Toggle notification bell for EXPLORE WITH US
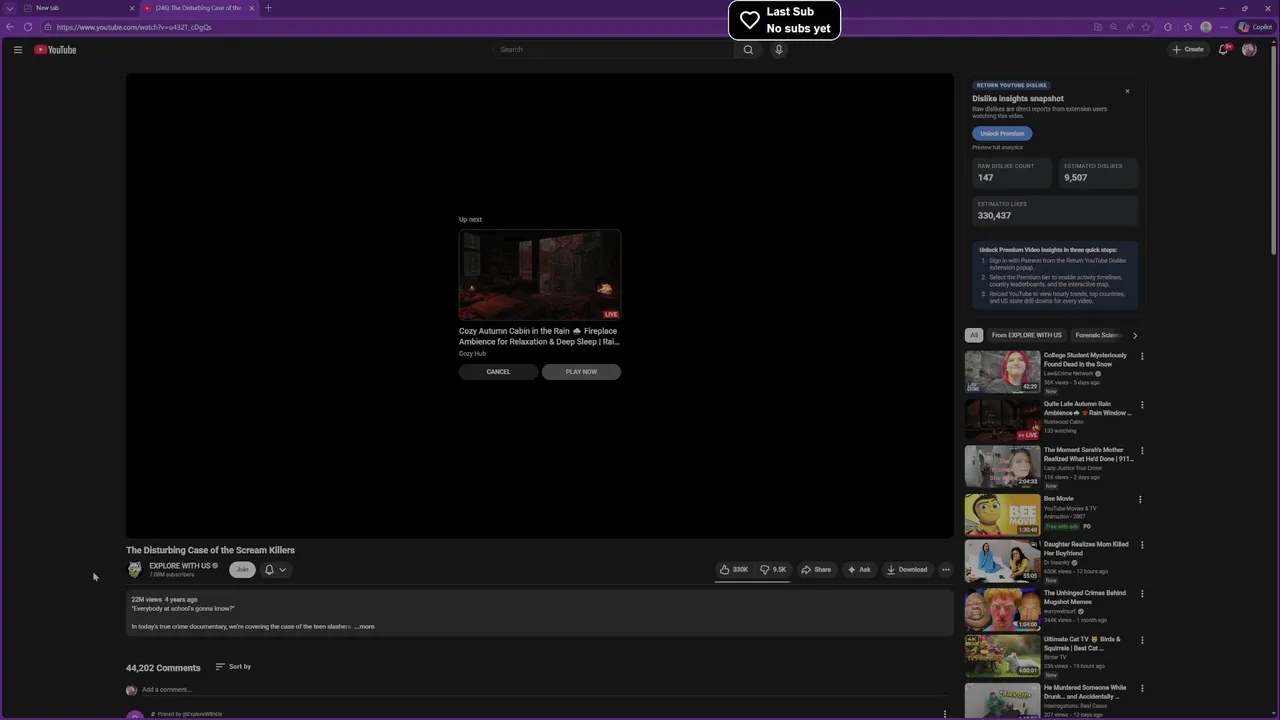 pyautogui.click(x=269, y=570)
